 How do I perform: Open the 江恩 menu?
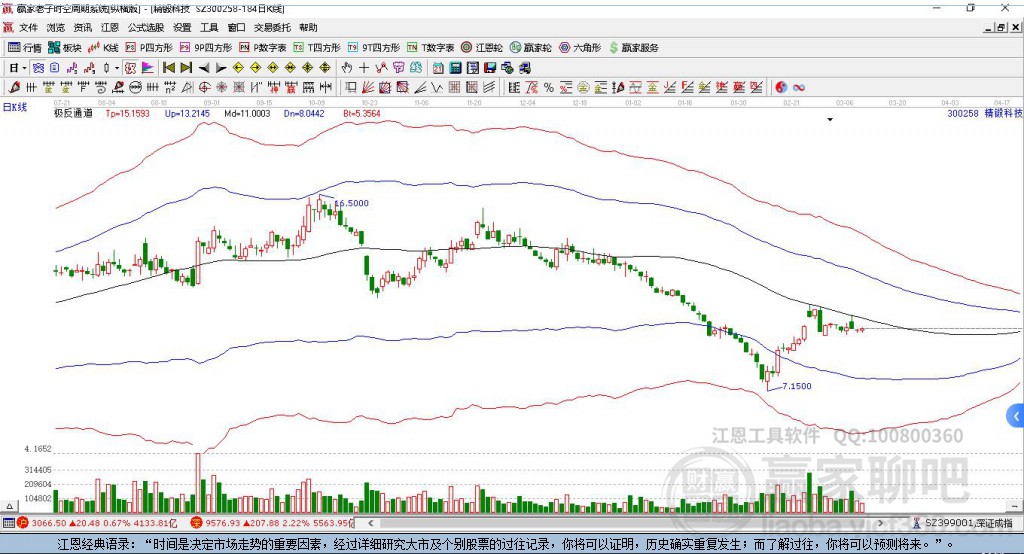[110, 27]
